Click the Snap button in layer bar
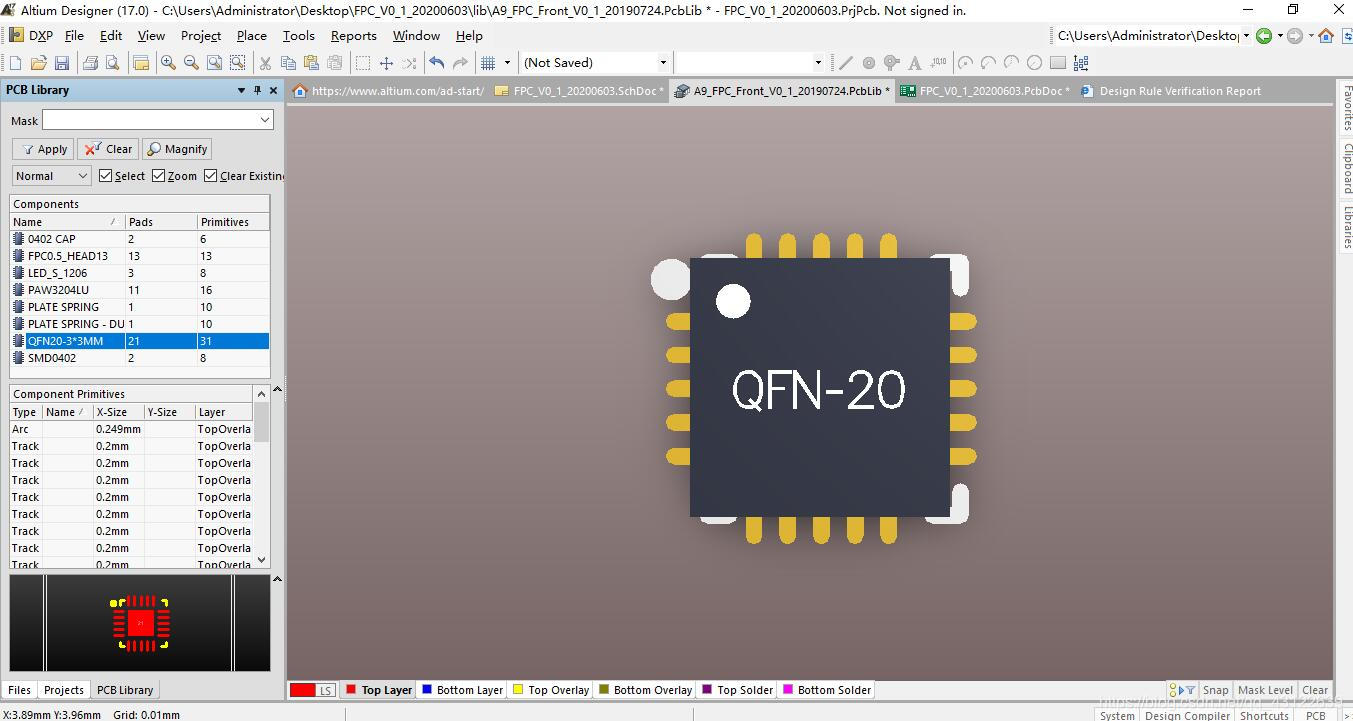 coord(1215,690)
